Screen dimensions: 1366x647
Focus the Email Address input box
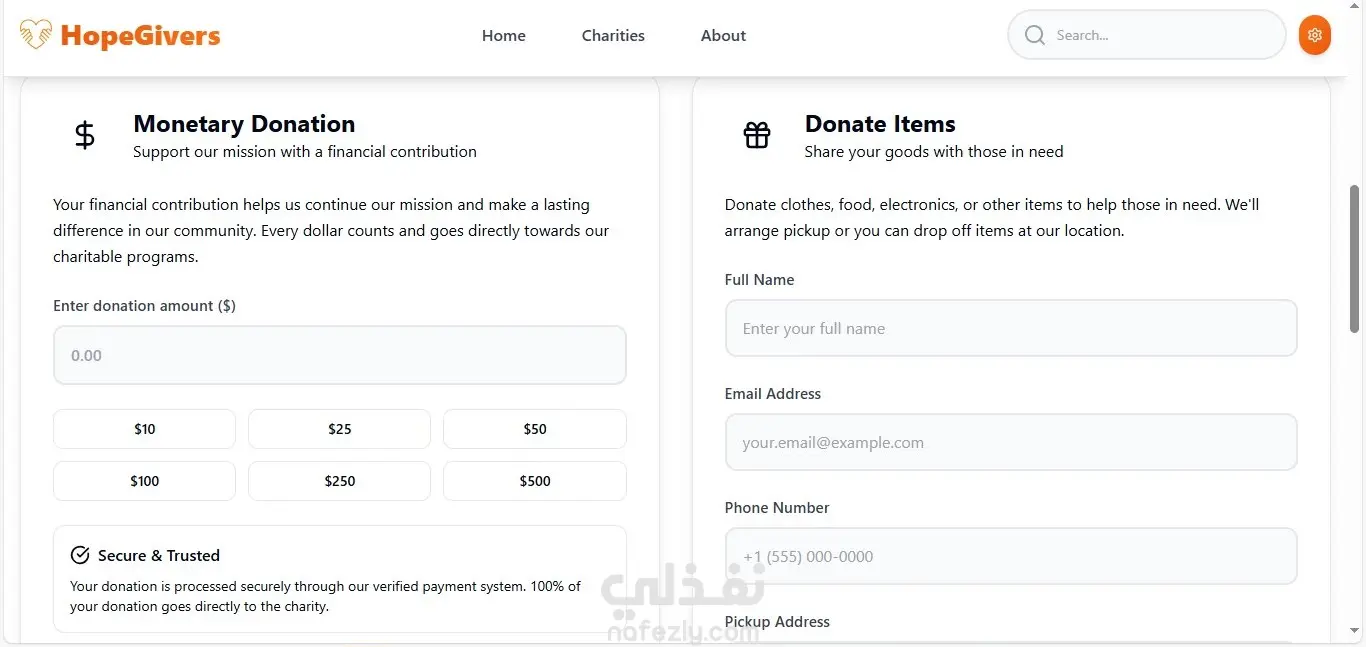tap(1010, 442)
